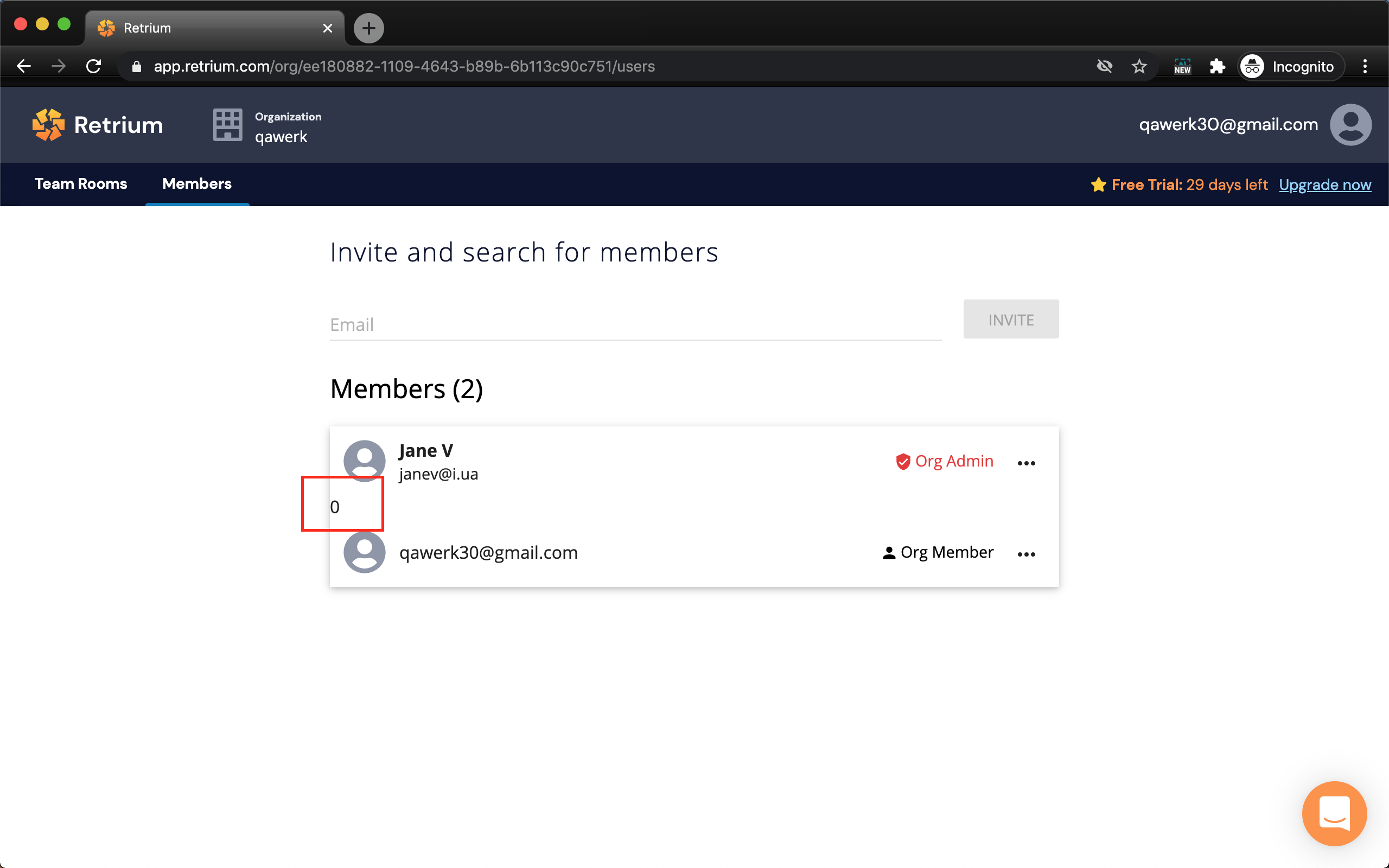The image size is (1389, 868).
Task: Click qawerk30@gmail.com member avatar
Action: 365,552
